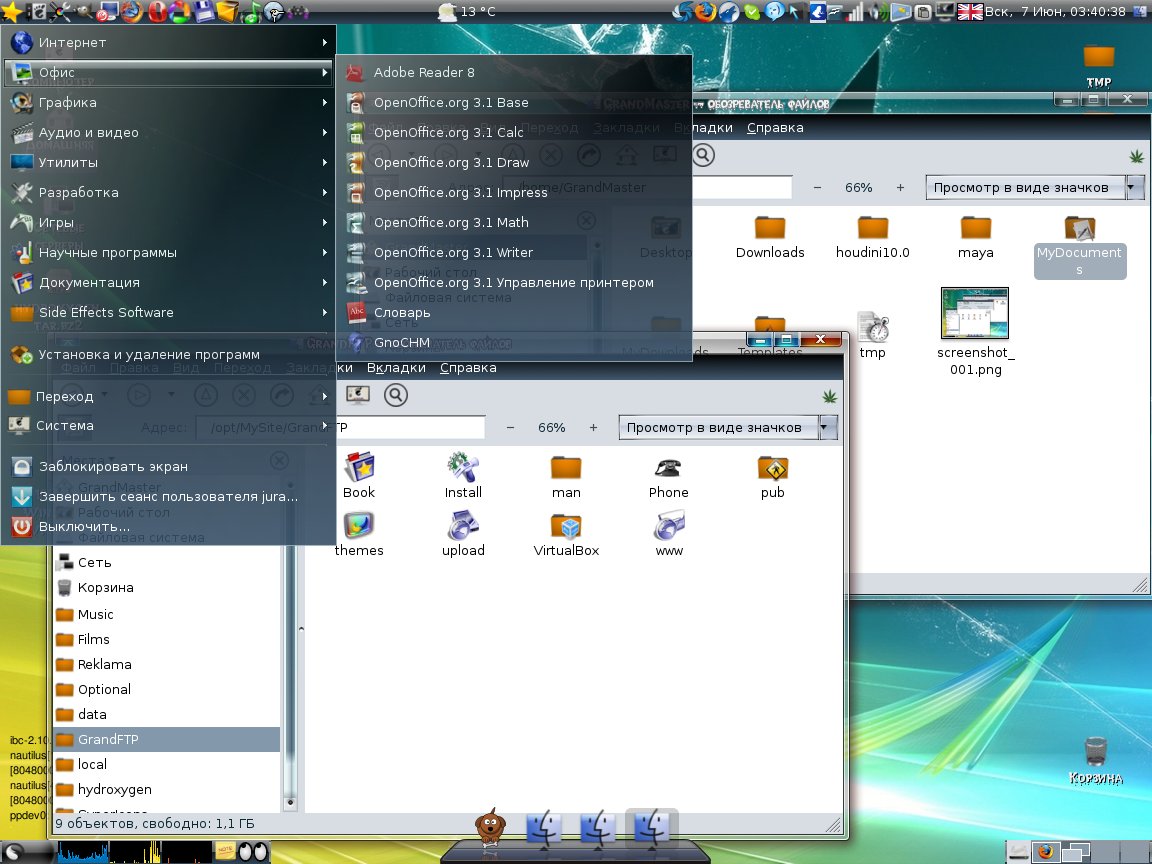Select Reklama bookmark in sidebar
1152x864 pixels.
(167, 664)
